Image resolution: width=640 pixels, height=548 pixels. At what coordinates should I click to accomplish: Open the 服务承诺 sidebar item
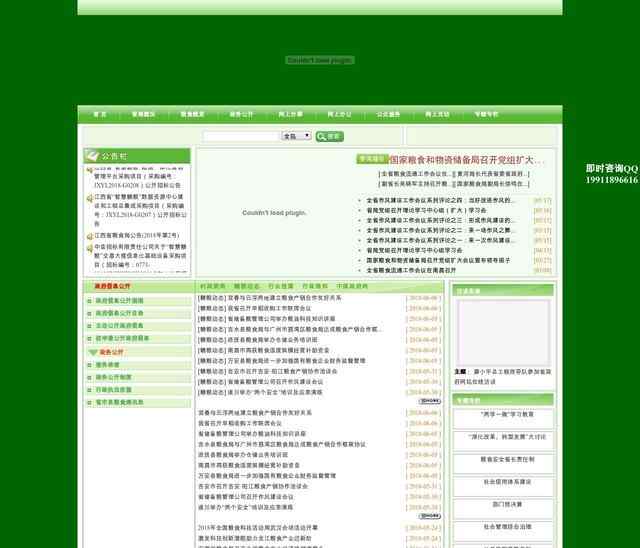107,365
